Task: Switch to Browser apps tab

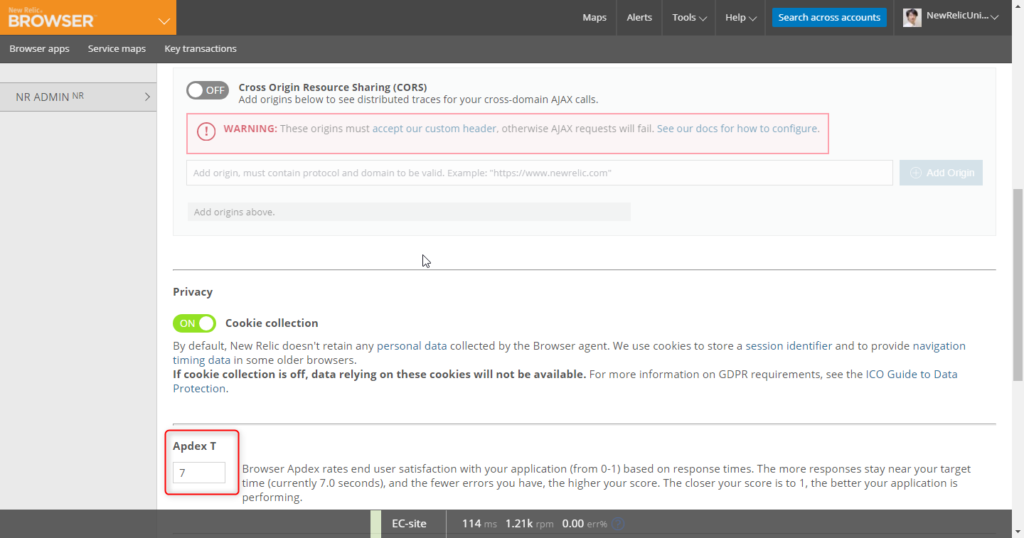Action: click(39, 49)
